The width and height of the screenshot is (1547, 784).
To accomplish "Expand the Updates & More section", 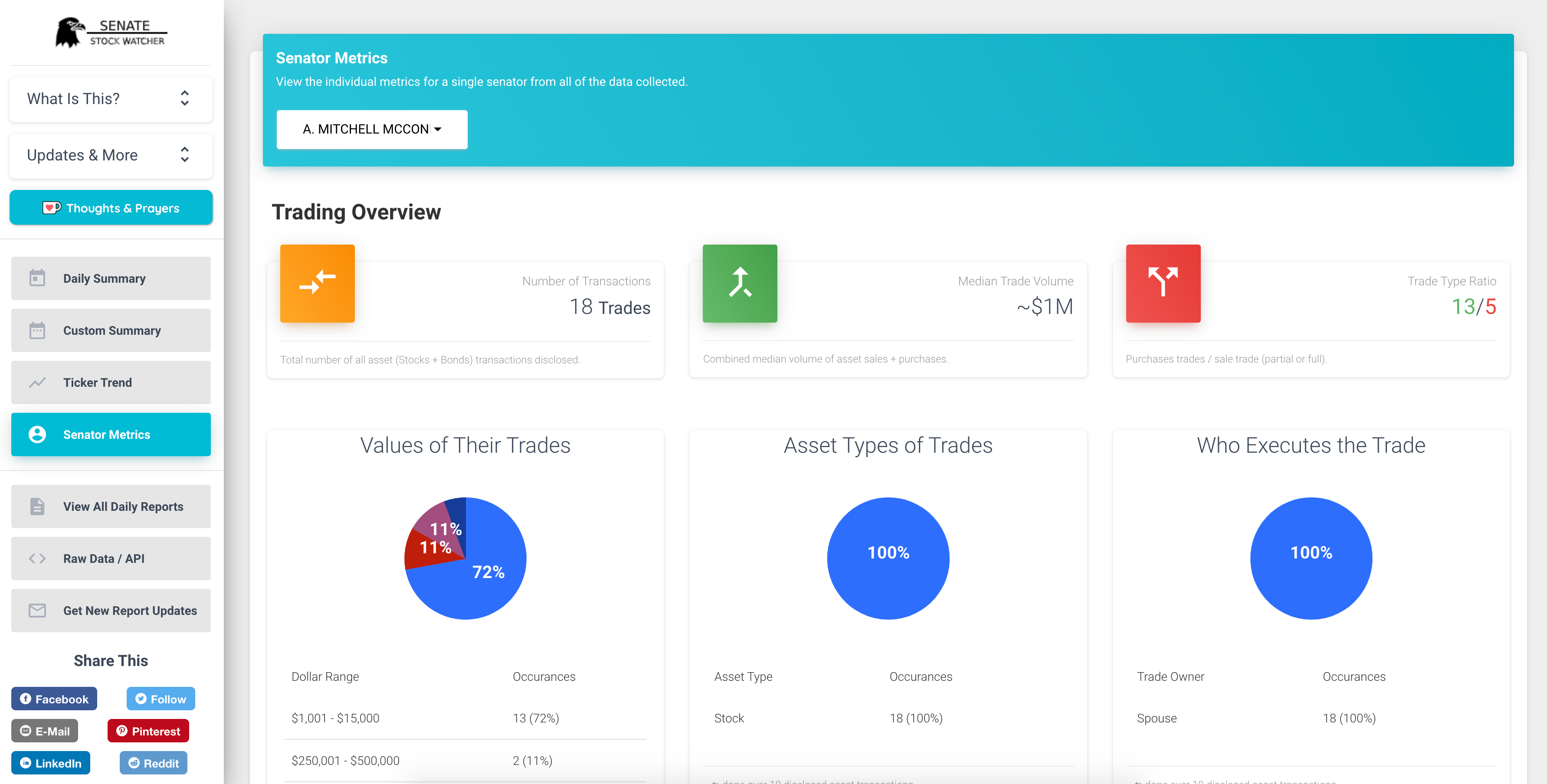I will 111,155.
